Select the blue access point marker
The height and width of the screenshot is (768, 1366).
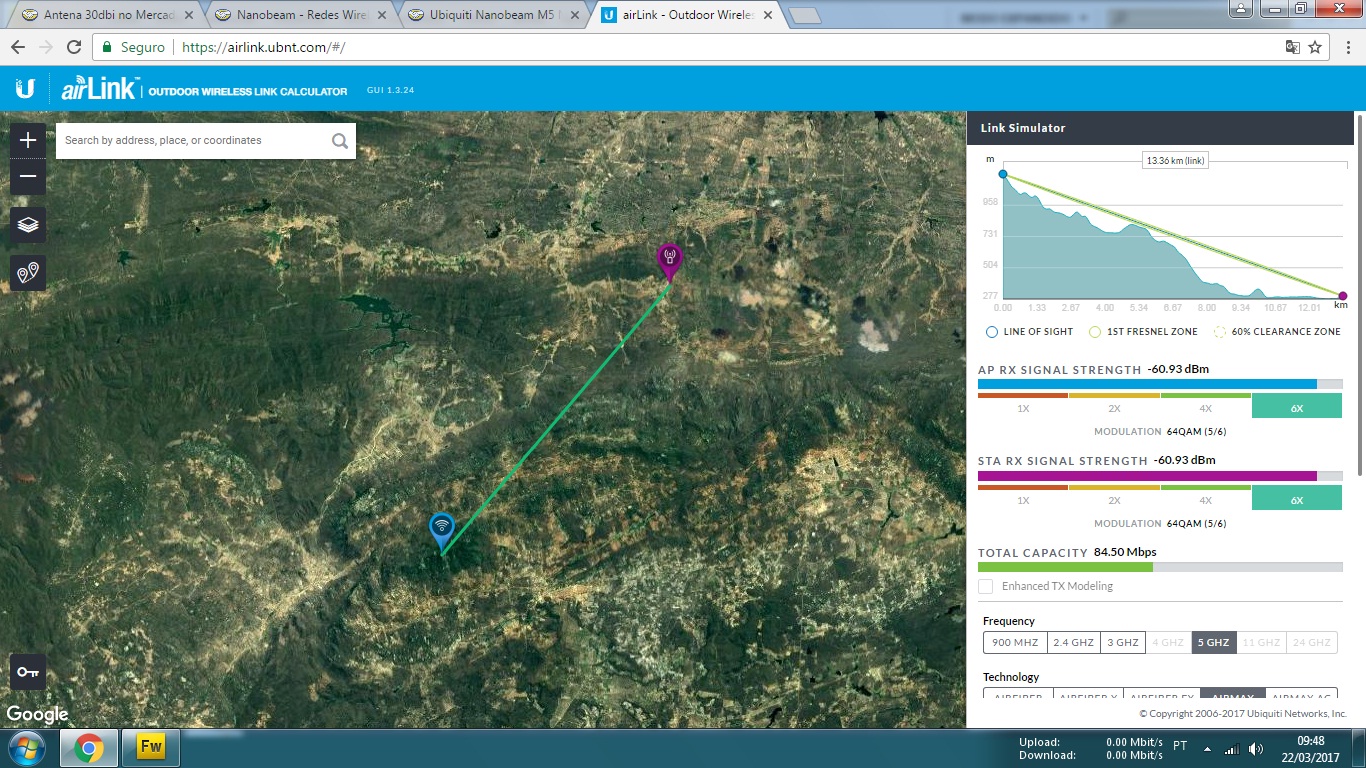coord(441,532)
